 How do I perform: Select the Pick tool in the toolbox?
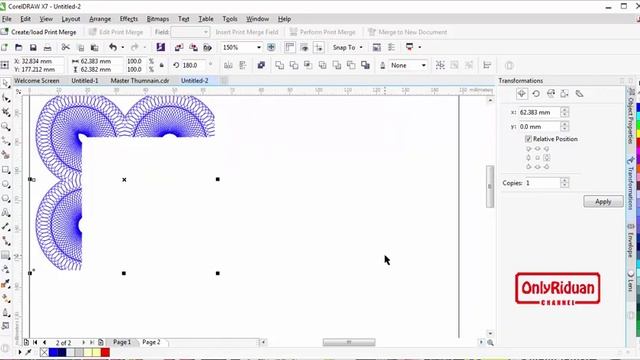(6, 83)
